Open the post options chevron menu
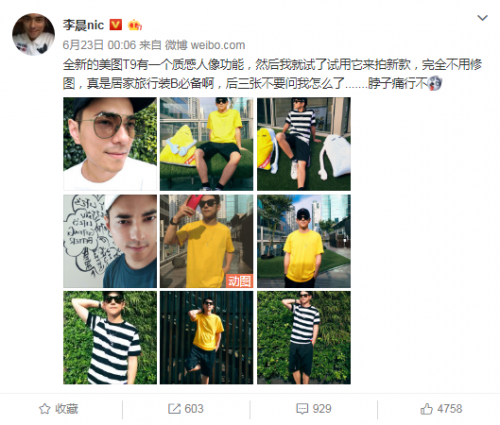This screenshot has width=500, height=425. coord(482,18)
